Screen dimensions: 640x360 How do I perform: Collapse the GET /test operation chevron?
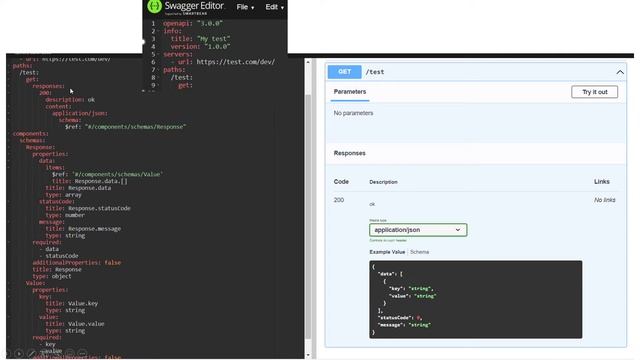pos(620,72)
